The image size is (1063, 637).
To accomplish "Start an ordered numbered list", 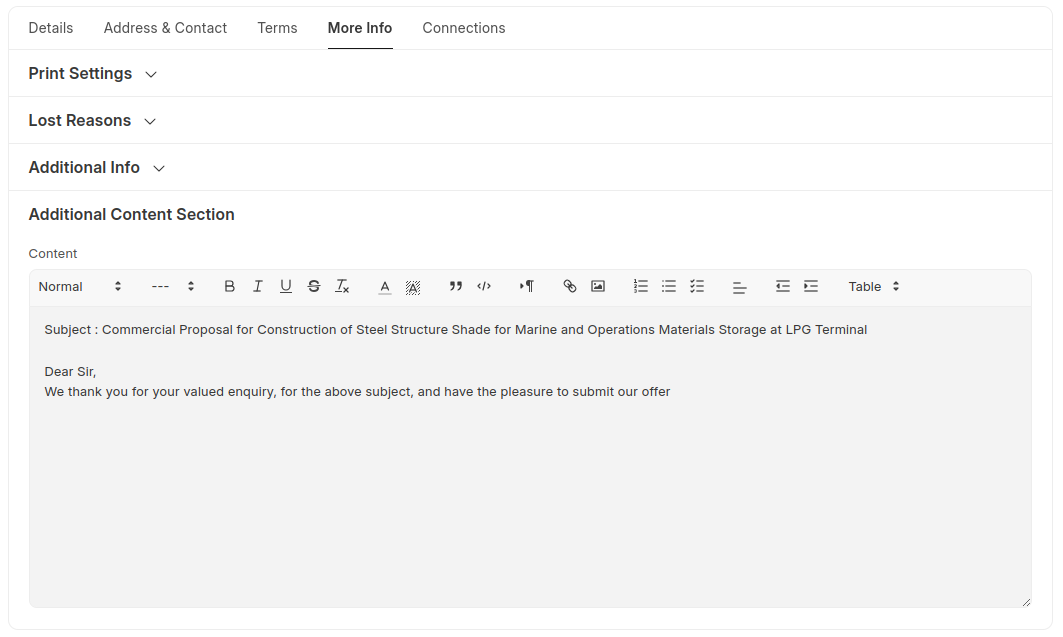I will 641,286.
